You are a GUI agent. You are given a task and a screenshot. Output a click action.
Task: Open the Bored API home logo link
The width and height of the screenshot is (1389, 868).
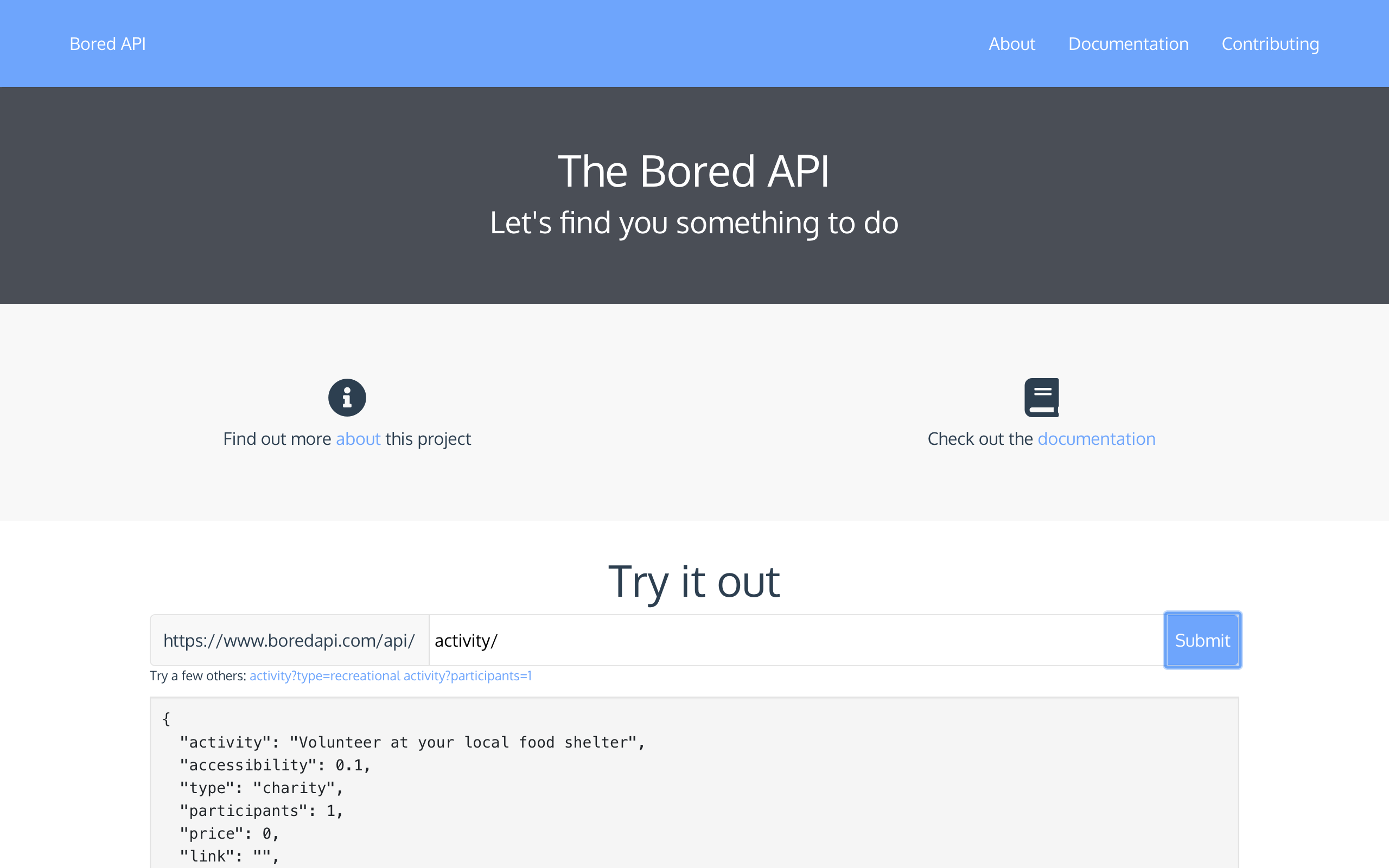pyautogui.click(x=107, y=43)
